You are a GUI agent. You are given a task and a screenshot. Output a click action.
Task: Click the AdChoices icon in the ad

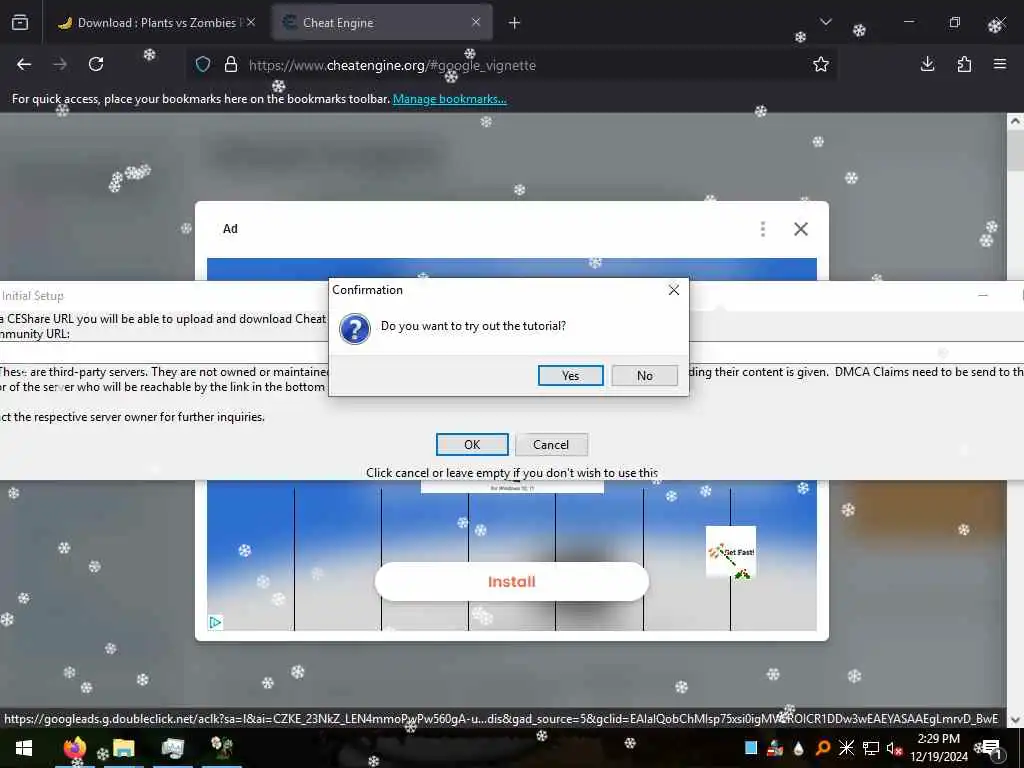tap(215, 622)
